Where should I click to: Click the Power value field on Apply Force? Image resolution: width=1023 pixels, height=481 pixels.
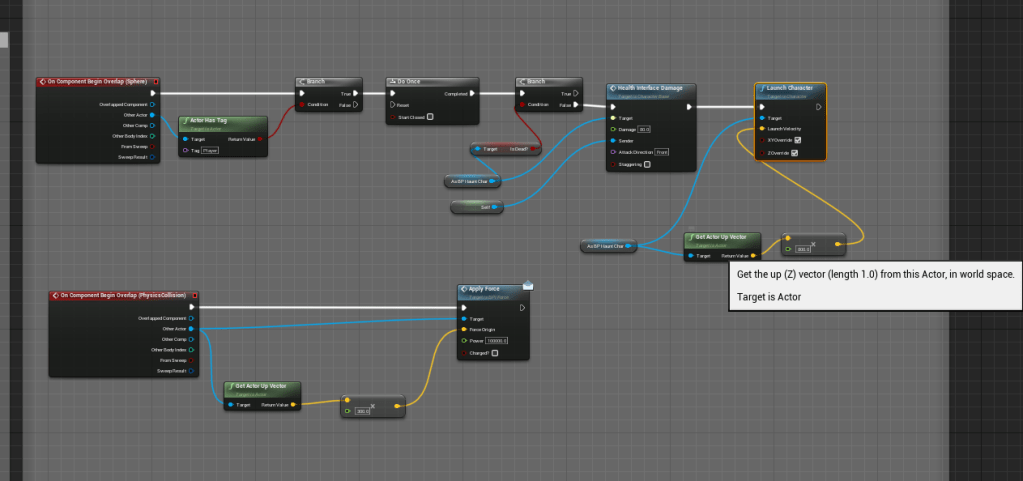(497, 341)
